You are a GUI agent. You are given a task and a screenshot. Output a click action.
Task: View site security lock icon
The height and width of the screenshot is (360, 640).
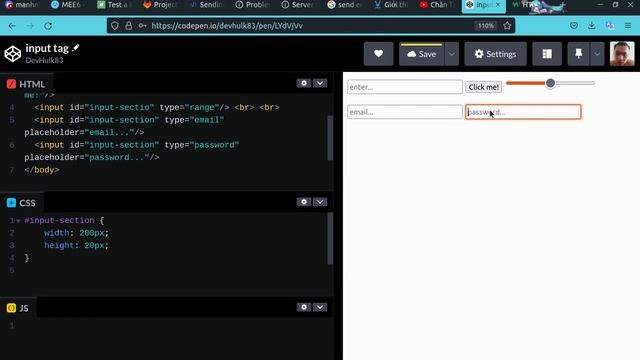pos(129,26)
